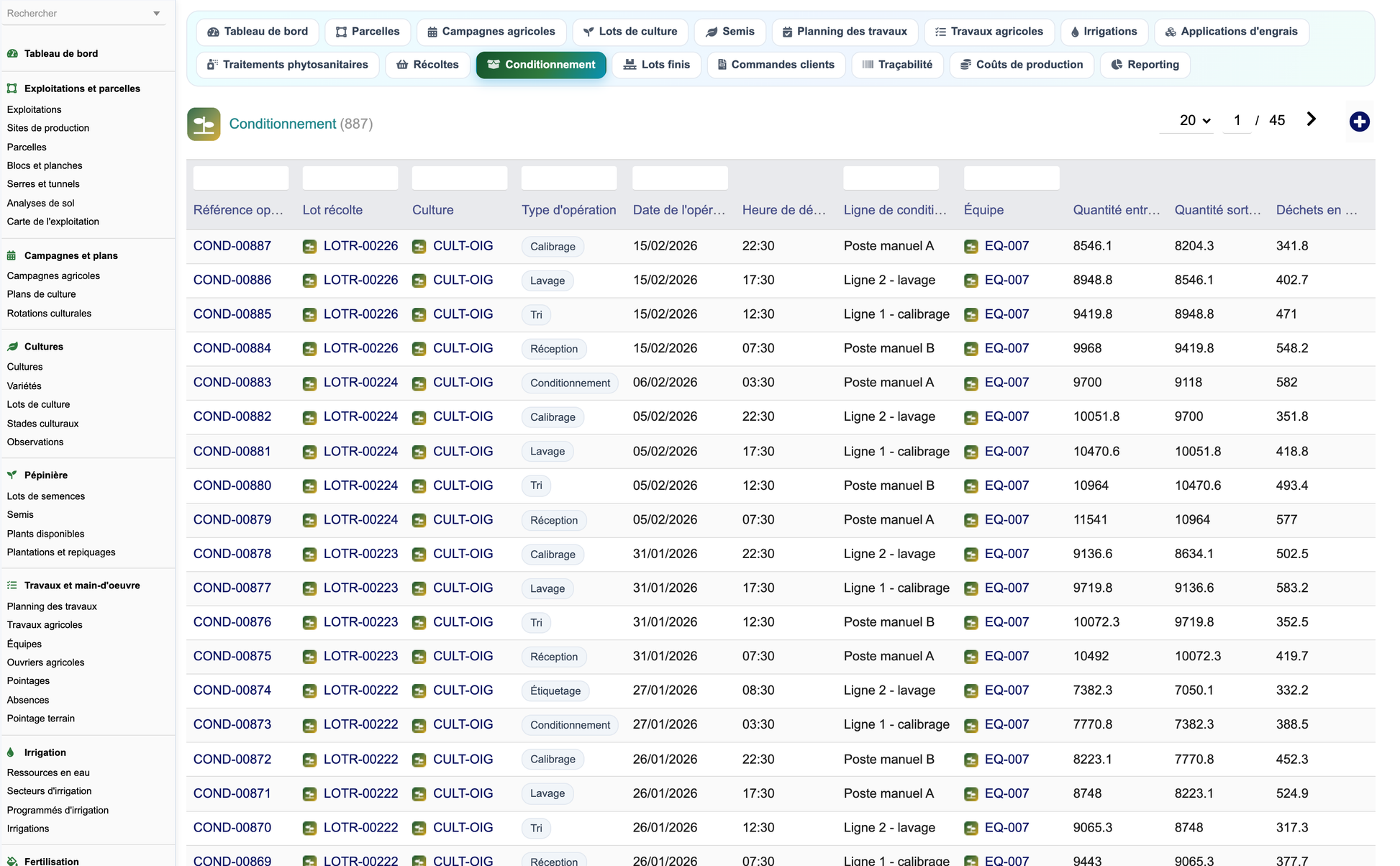Click the current page number field

[x=1237, y=121]
